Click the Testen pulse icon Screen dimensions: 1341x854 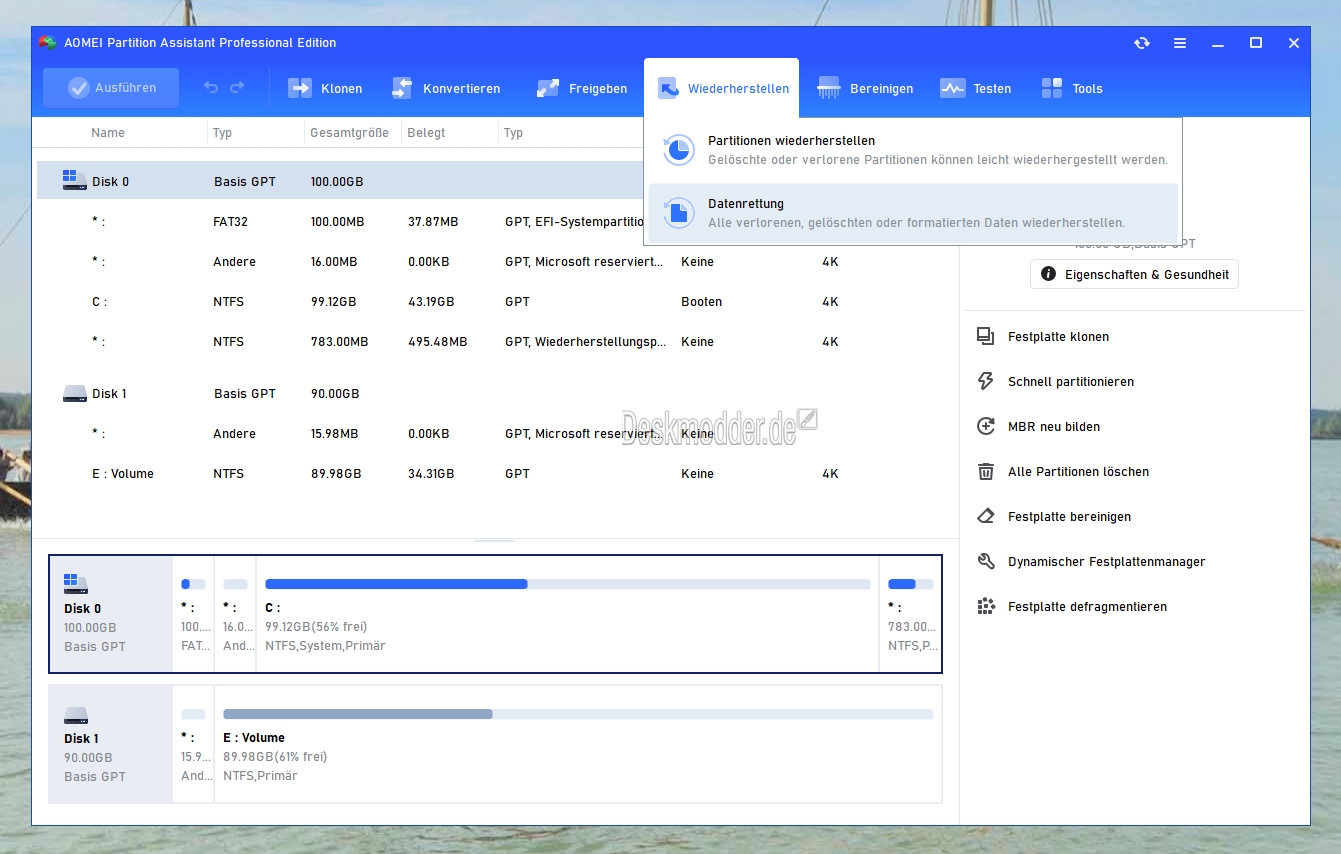(952, 88)
